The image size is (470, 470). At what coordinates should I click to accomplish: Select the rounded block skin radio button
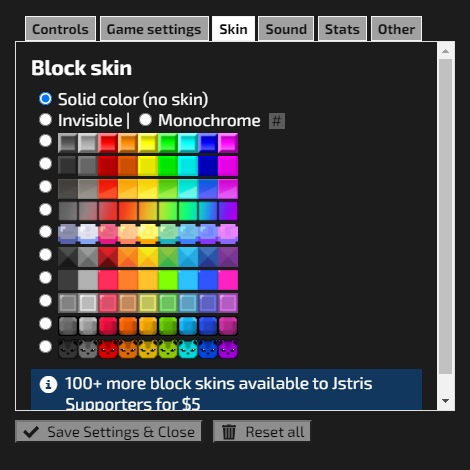45,324
